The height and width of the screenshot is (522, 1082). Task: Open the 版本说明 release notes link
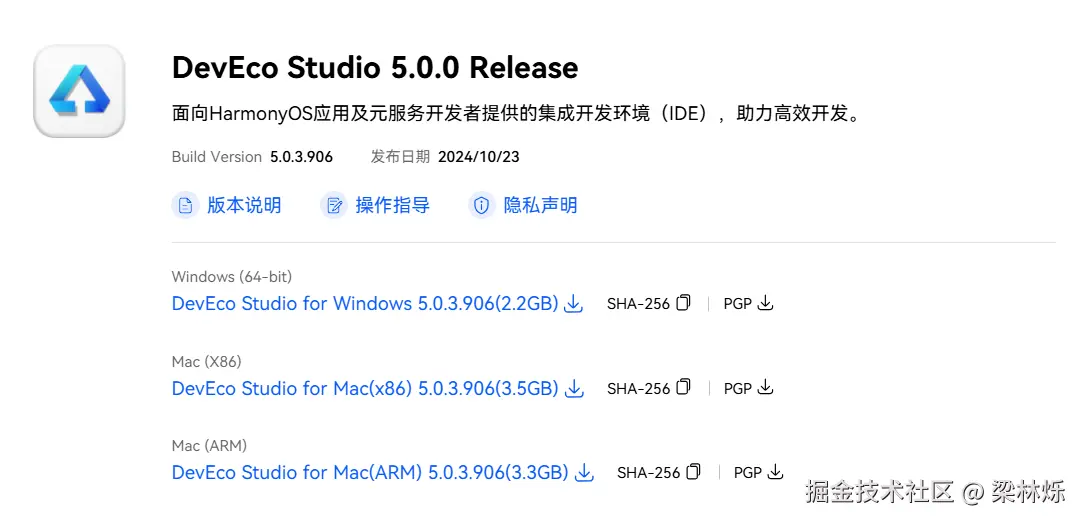244,206
